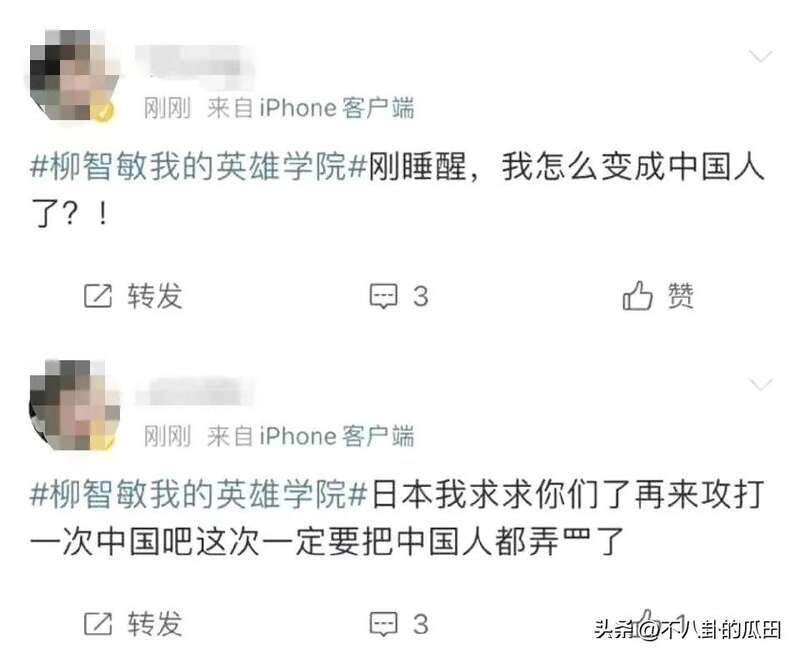Open the second post's blurred username

coord(193,391)
